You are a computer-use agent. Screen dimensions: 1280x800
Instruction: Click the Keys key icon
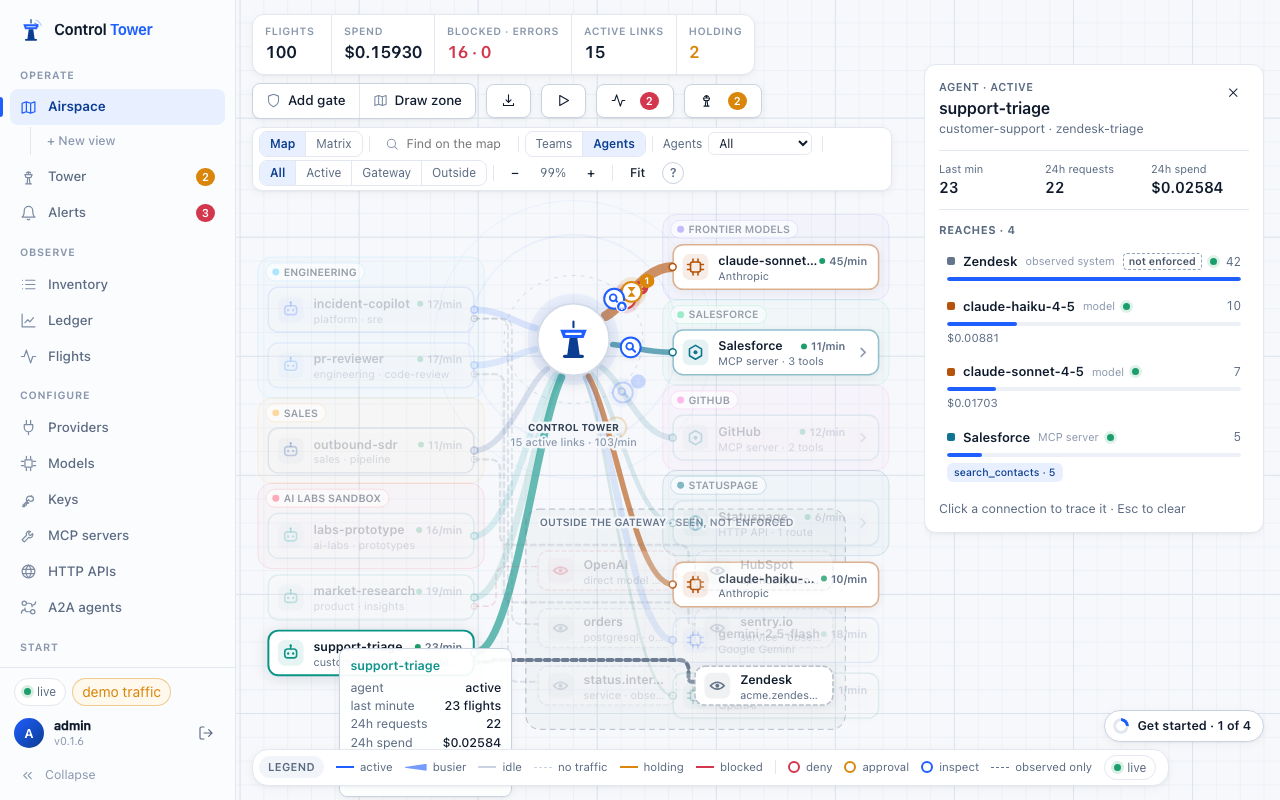pyautogui.click(x=29, y=500)
